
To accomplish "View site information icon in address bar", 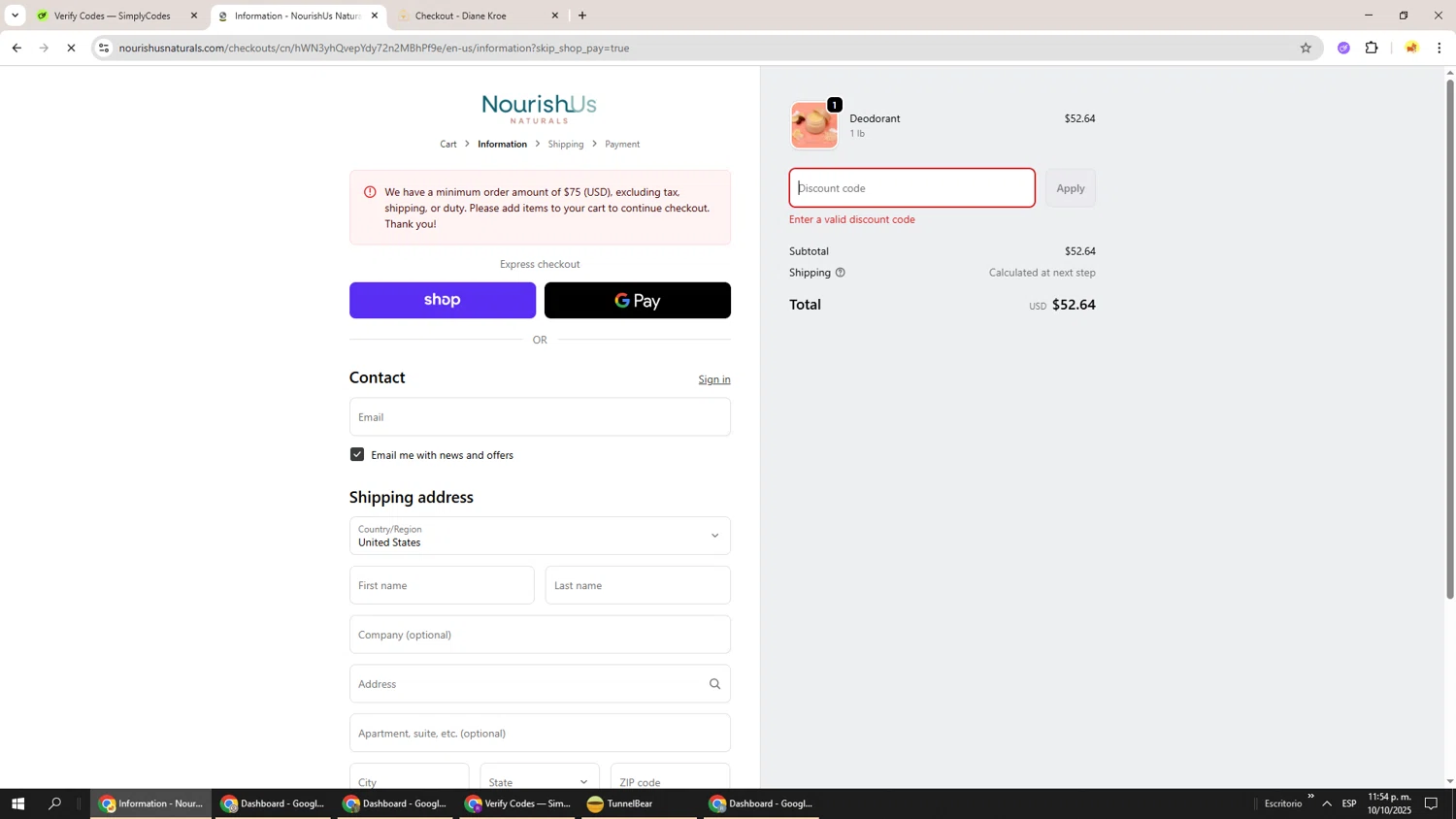I will click(104, 48).
